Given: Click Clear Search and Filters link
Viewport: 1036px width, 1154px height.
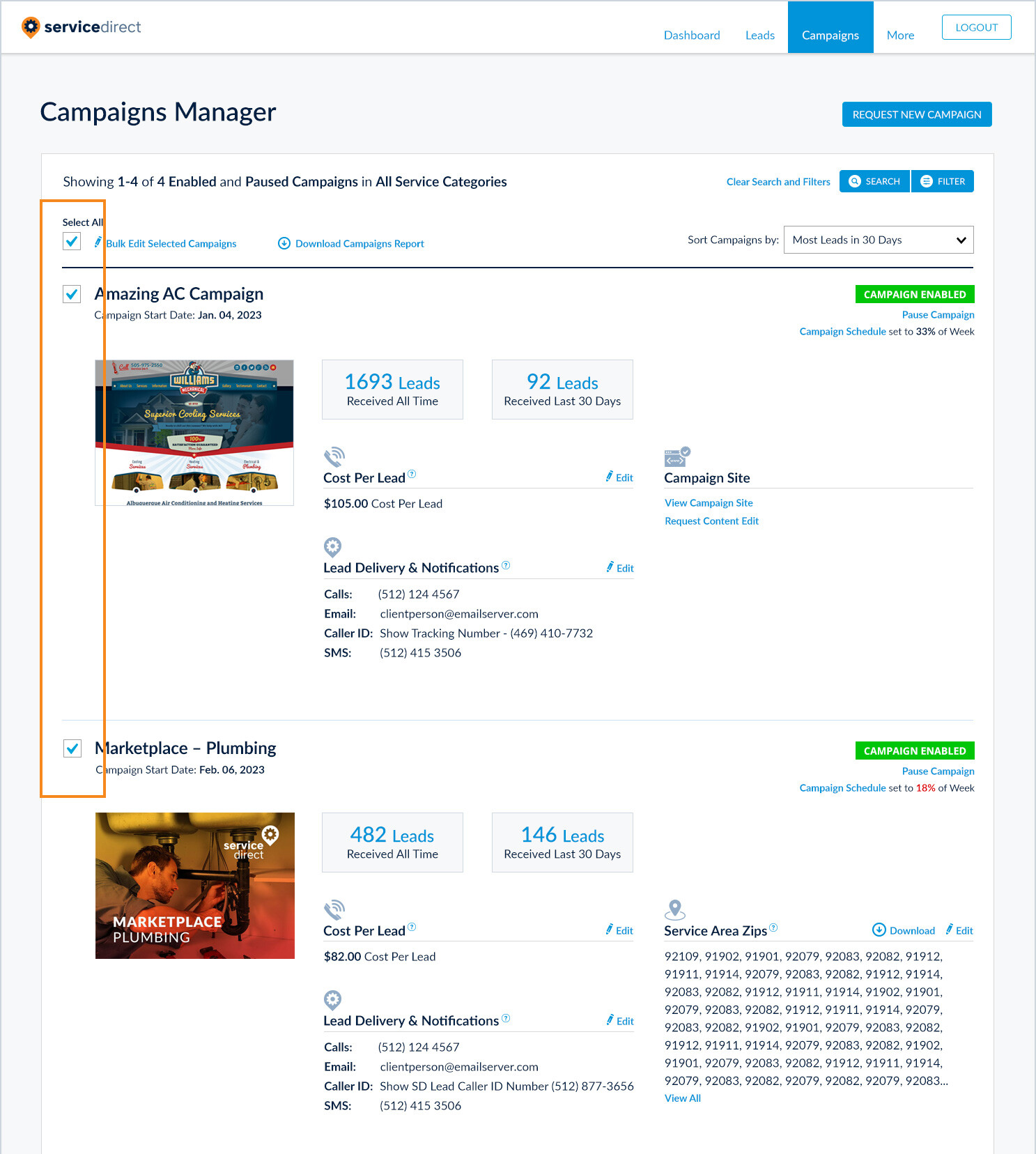Looking at the screenshot, I should 778,181.
